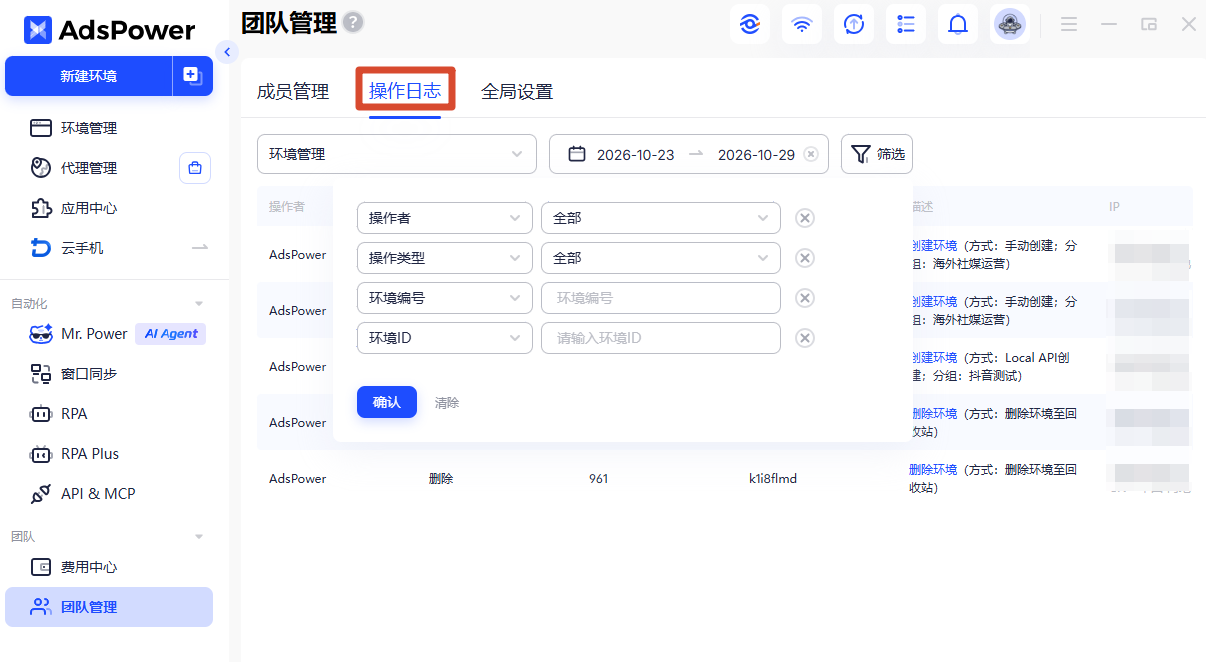
Task: Open the 环境管理 log type dropdown
Action: point(397,154)
